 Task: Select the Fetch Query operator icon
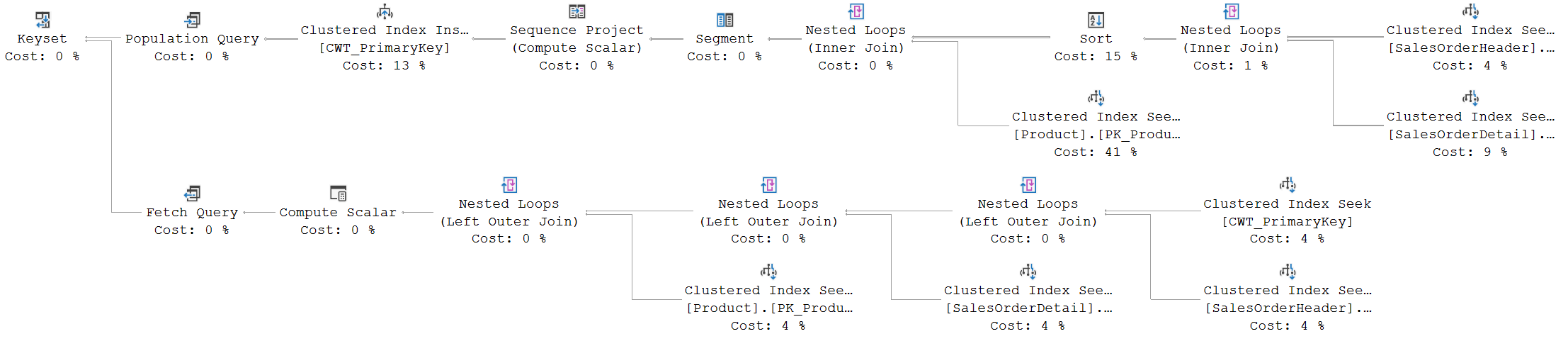point(193,194)
